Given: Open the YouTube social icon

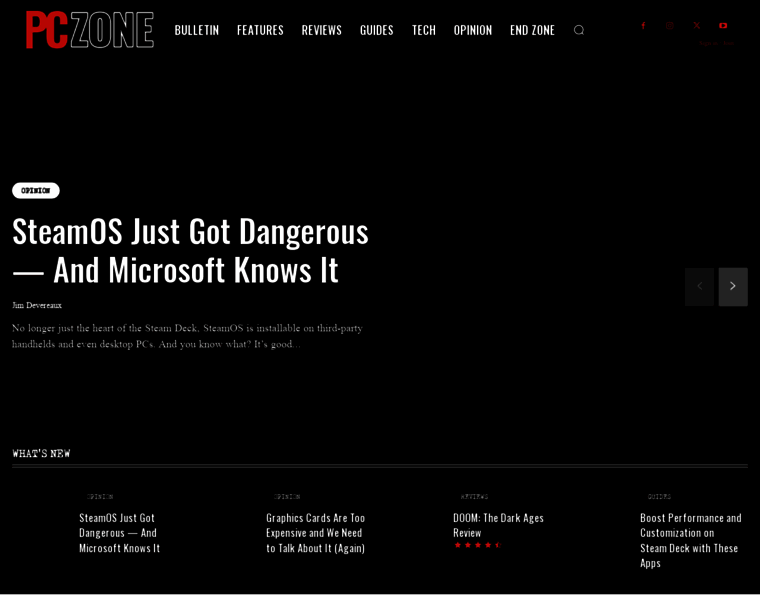Looking at the screenshot, I should 723,25.
